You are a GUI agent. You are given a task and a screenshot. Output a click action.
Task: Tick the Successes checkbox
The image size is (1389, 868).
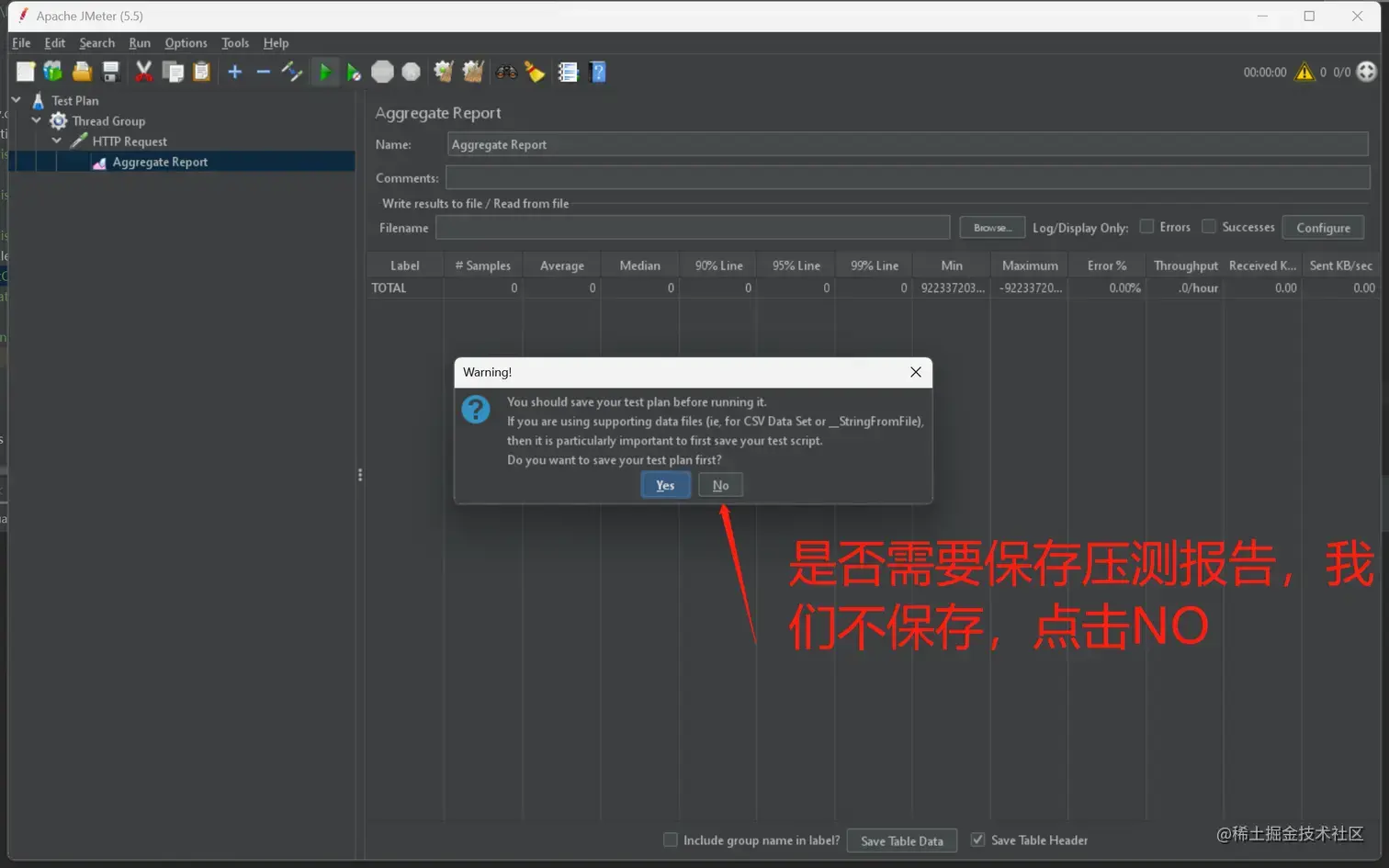point(1209,227)
